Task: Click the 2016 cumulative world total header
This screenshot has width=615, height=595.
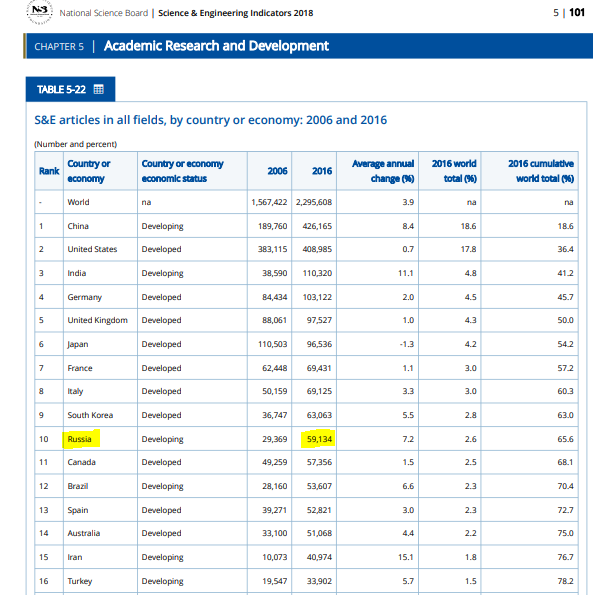Action: tap(541, 171)
